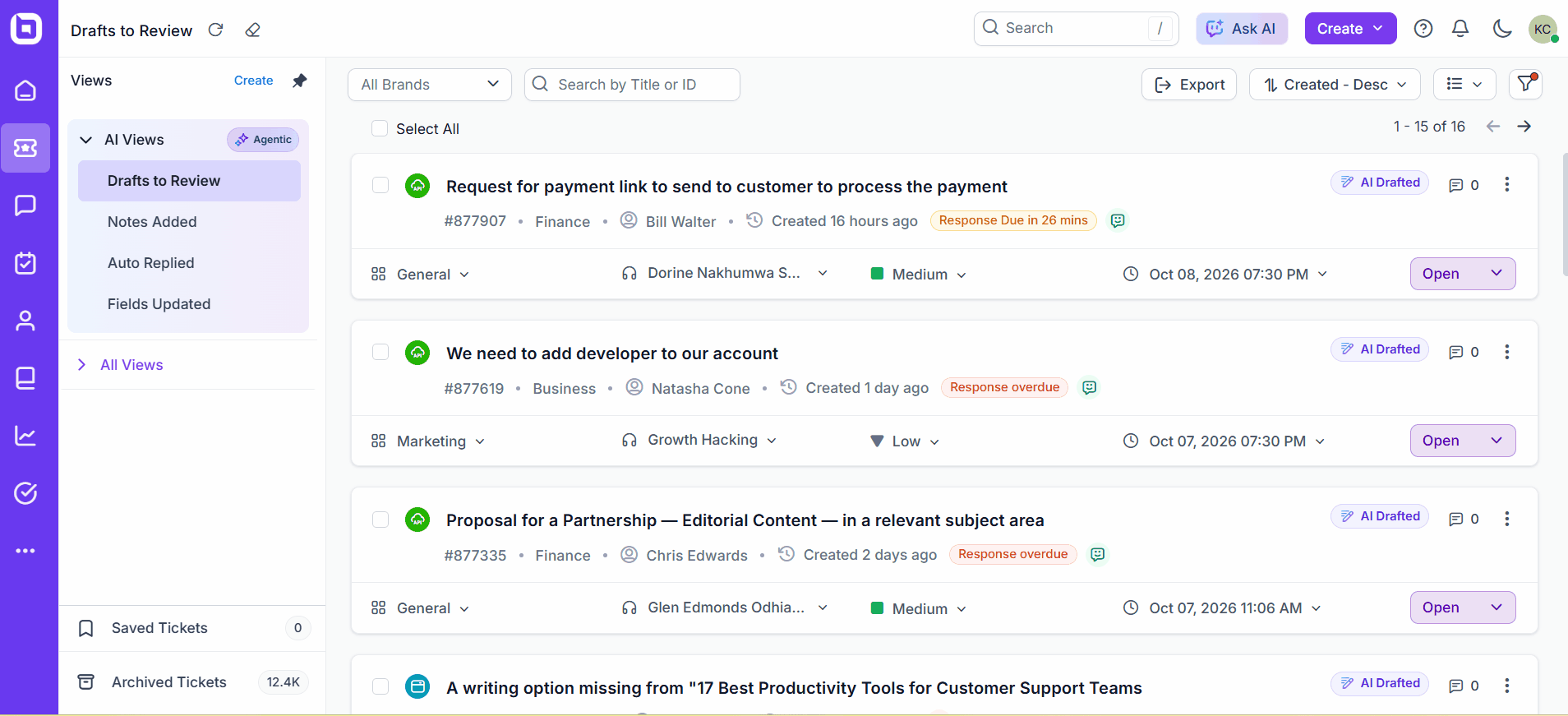Select the Partnership proposal ticket checkbox
Viewport: 1568px width, 716px height.
point(380,520)
